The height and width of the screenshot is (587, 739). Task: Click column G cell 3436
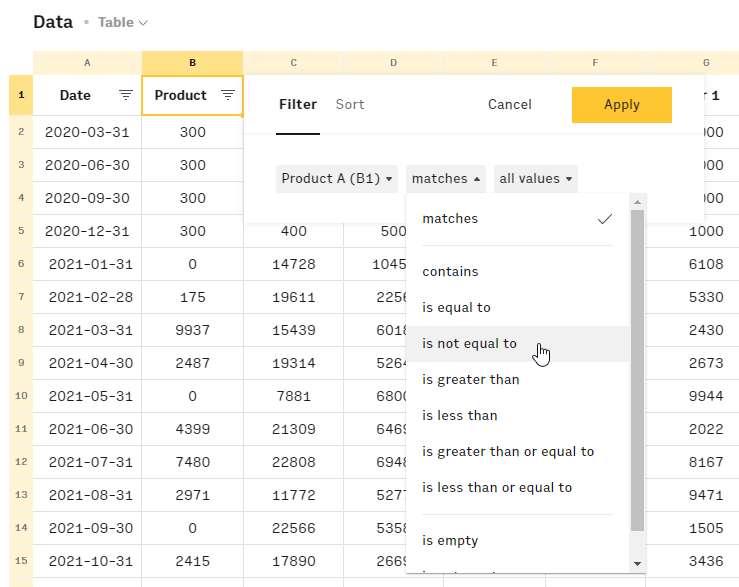point(693,561)
